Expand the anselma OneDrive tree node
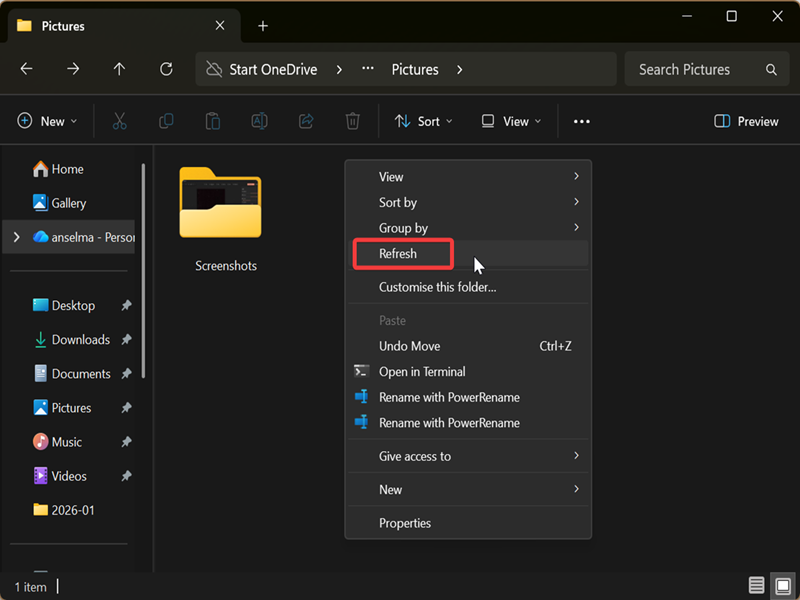The height and width of the screenshot is (600, 800). coord(16,237)
